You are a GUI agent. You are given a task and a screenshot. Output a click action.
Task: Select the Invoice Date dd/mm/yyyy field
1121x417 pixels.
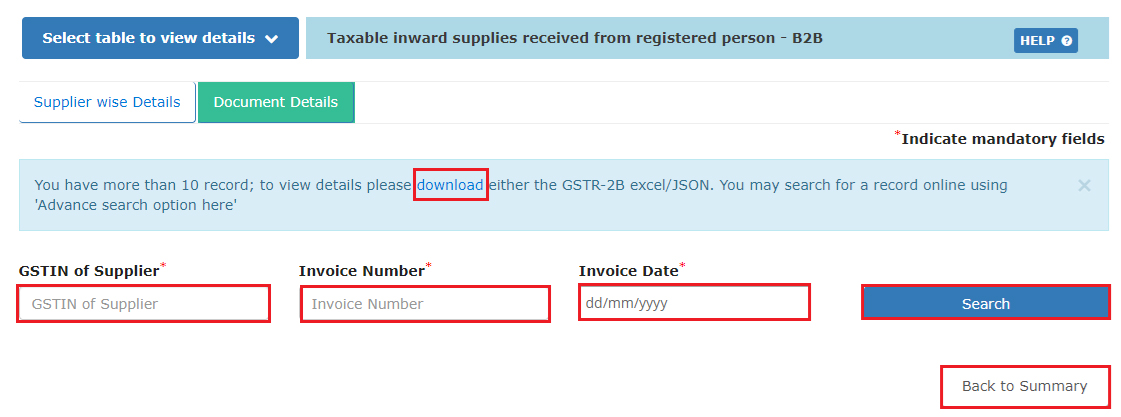pyautogui.click(x=694, y=303)
